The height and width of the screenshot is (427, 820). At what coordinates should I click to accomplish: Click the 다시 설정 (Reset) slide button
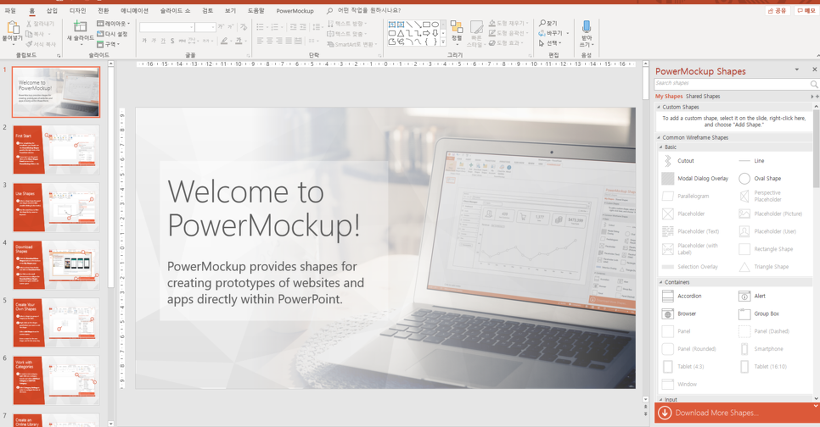112,34
